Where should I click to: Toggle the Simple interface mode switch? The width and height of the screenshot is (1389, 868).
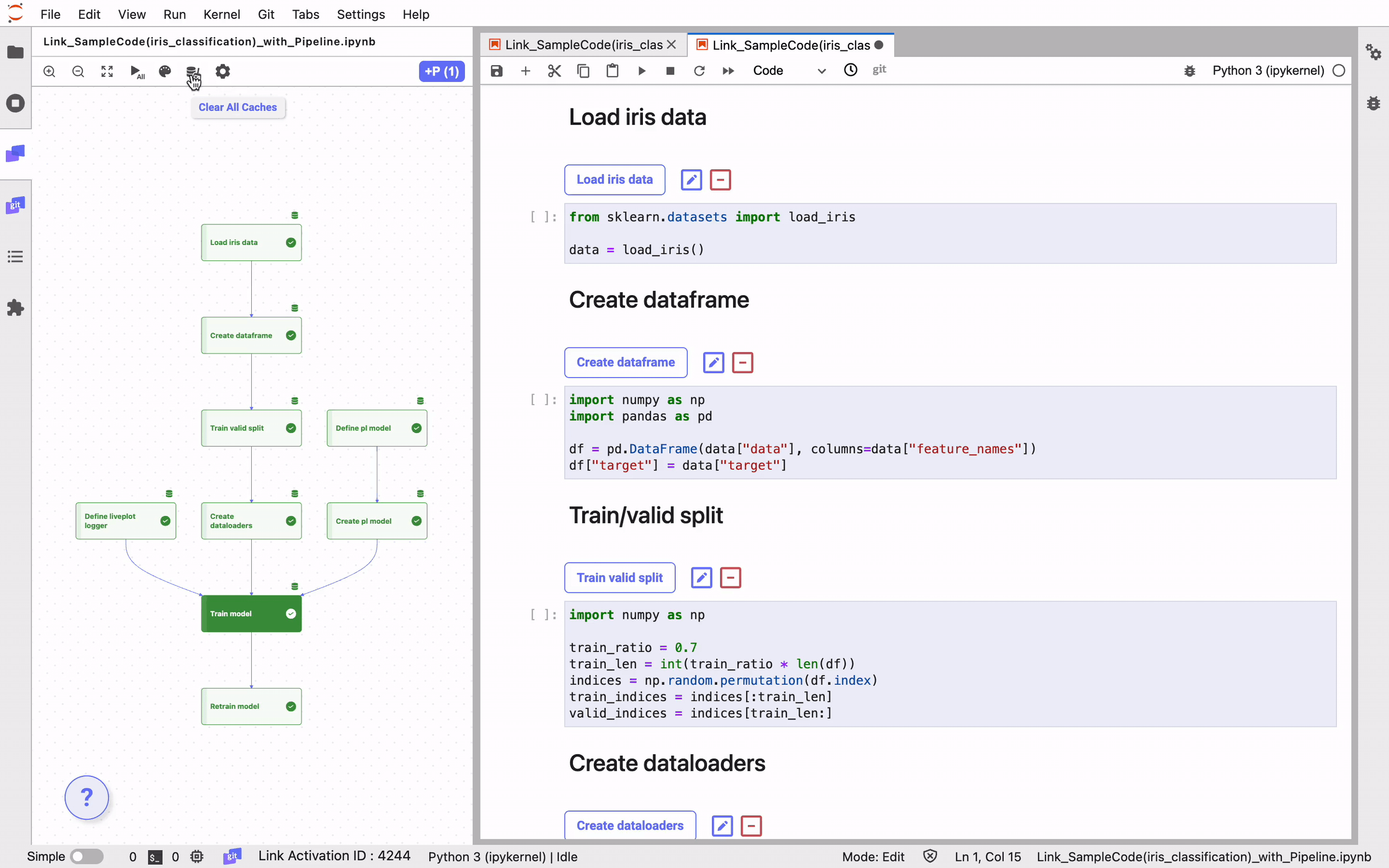point(87,857)
